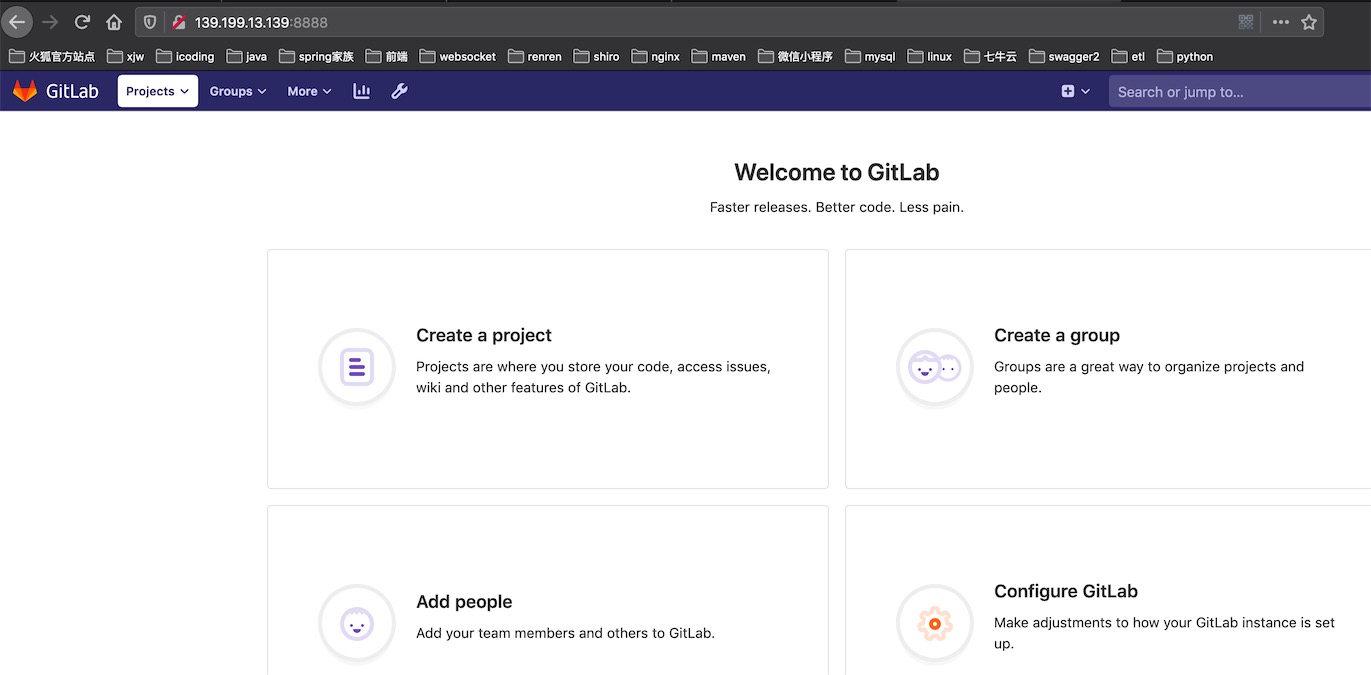Go to the browser home page icon

(114, 22)
